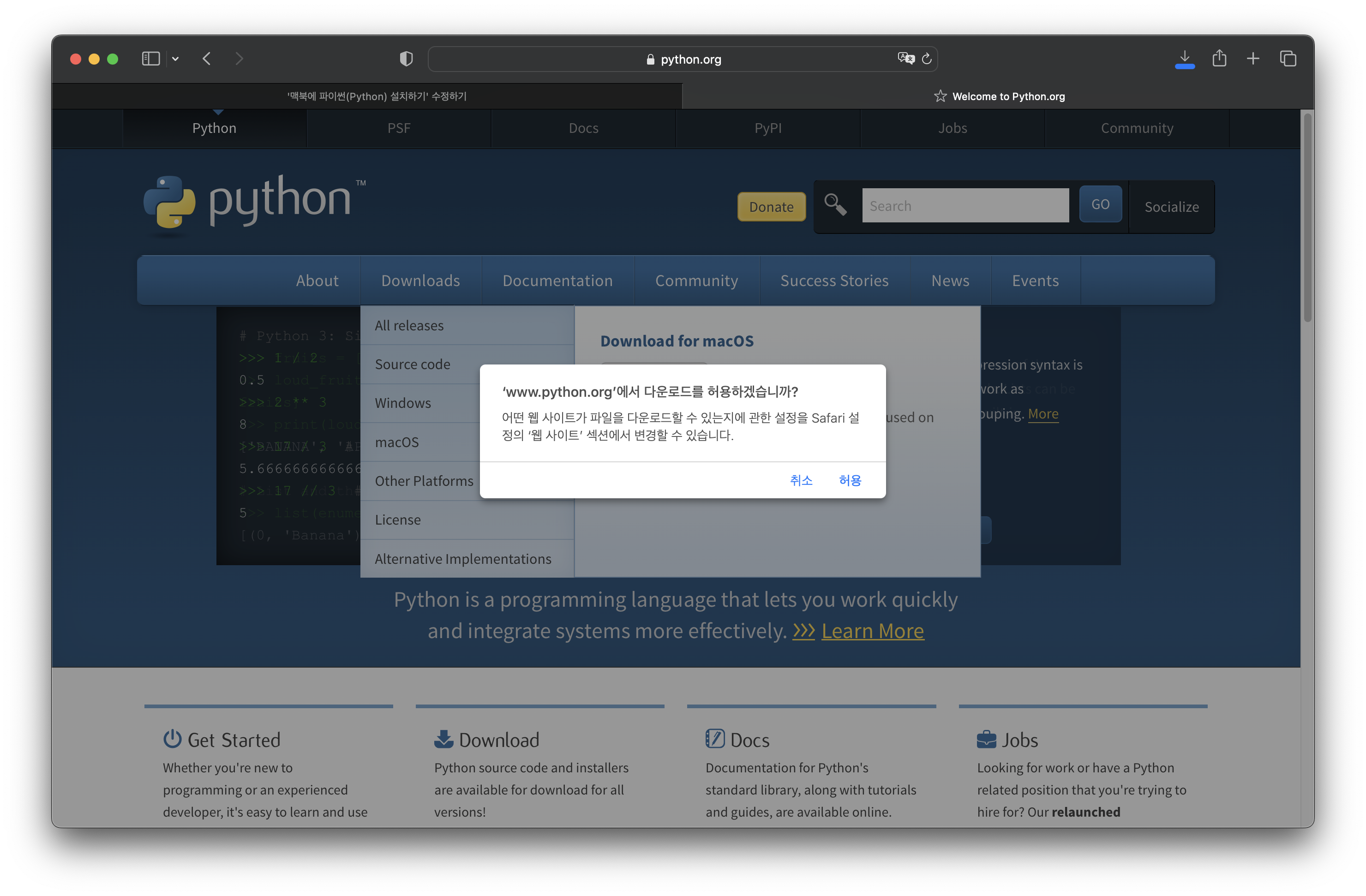Open the Socialize dropdown menu

(1171, 207)
